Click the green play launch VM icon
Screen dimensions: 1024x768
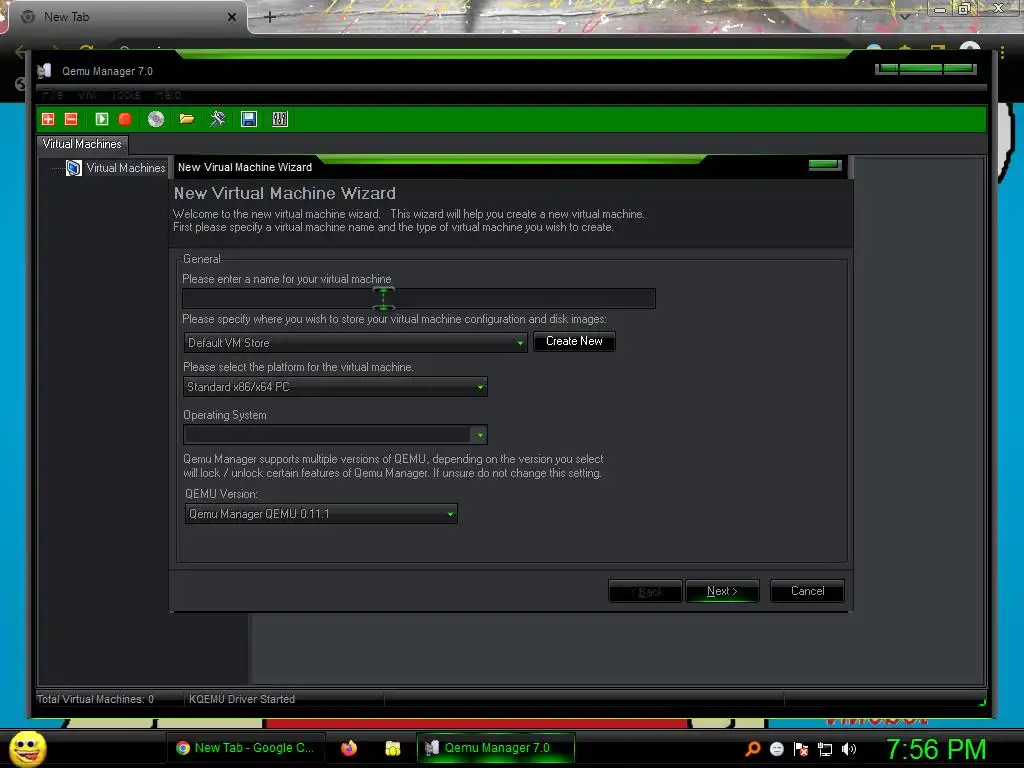(101, 119)
